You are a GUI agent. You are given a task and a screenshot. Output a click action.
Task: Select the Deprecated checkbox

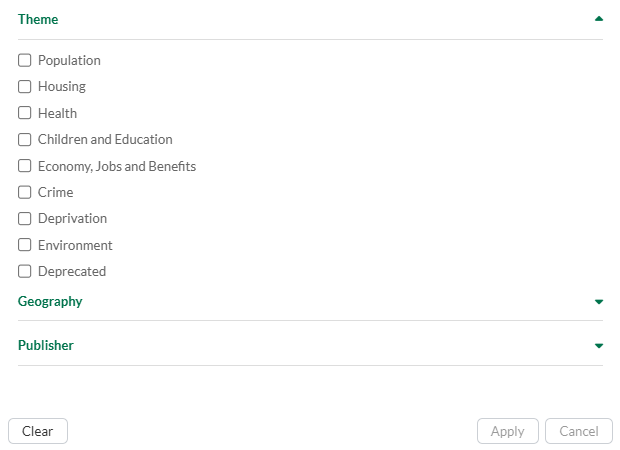pos(25,271)
